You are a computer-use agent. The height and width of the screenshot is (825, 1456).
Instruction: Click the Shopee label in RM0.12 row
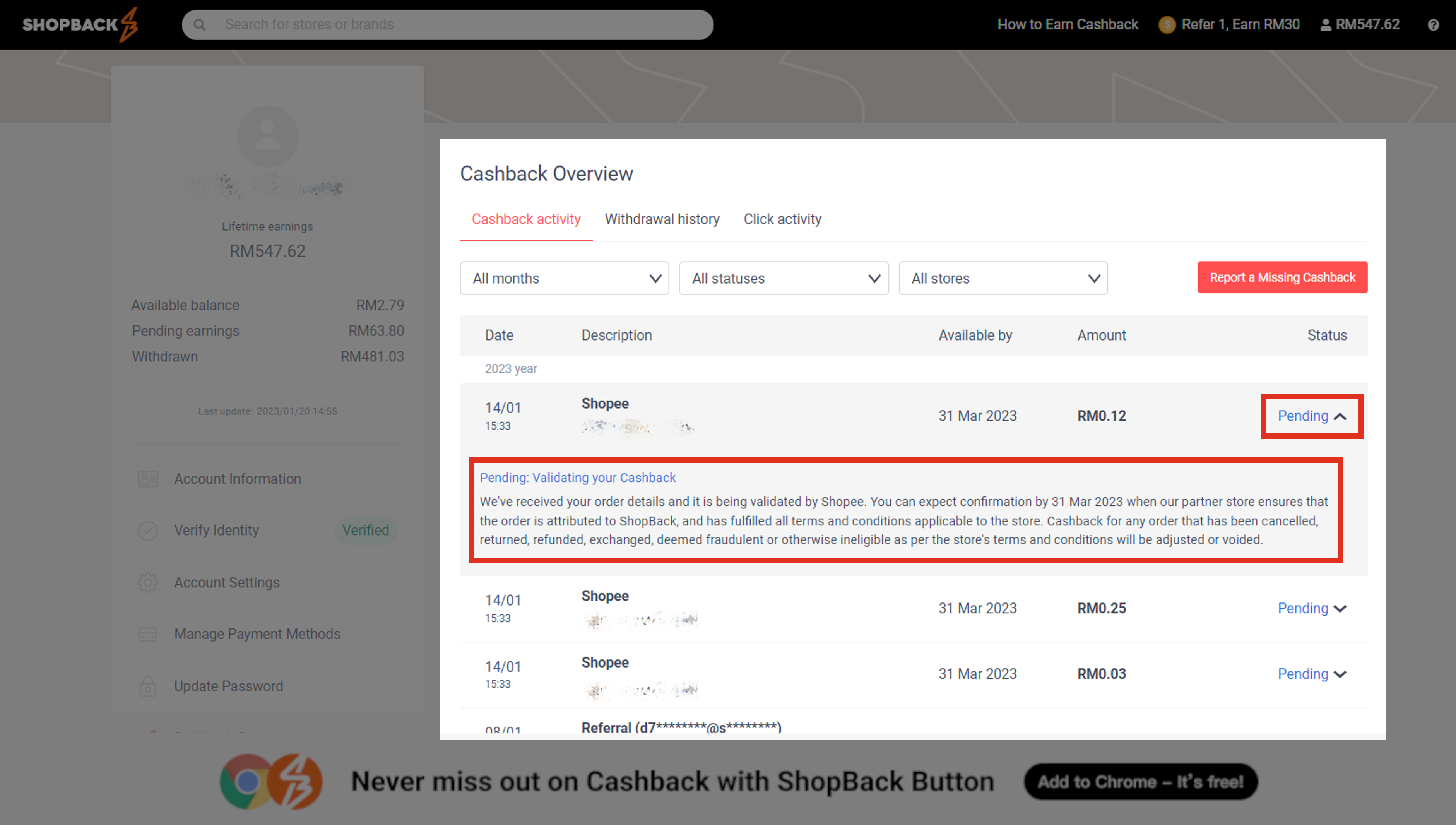coord(604,404)
